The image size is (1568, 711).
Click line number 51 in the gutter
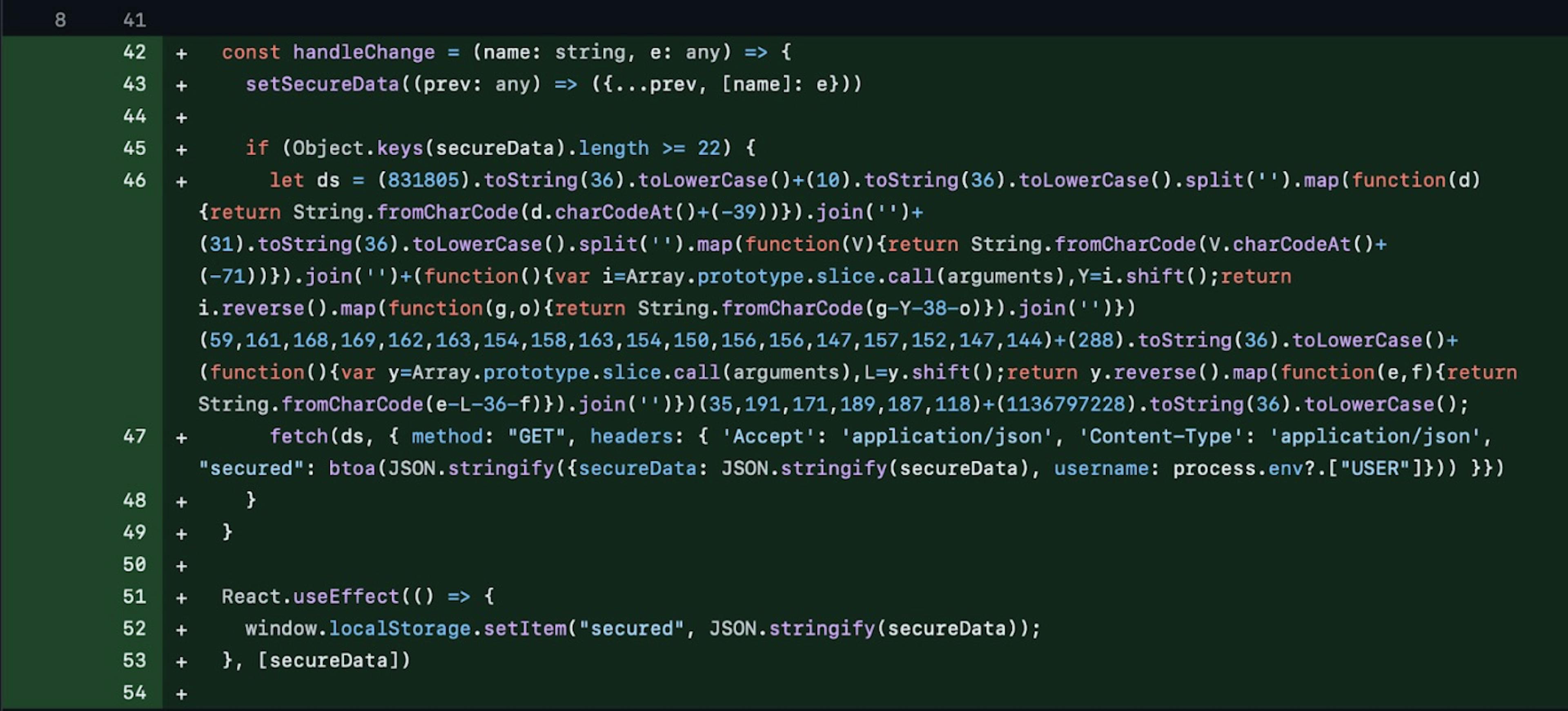click(x=134, y=597)
